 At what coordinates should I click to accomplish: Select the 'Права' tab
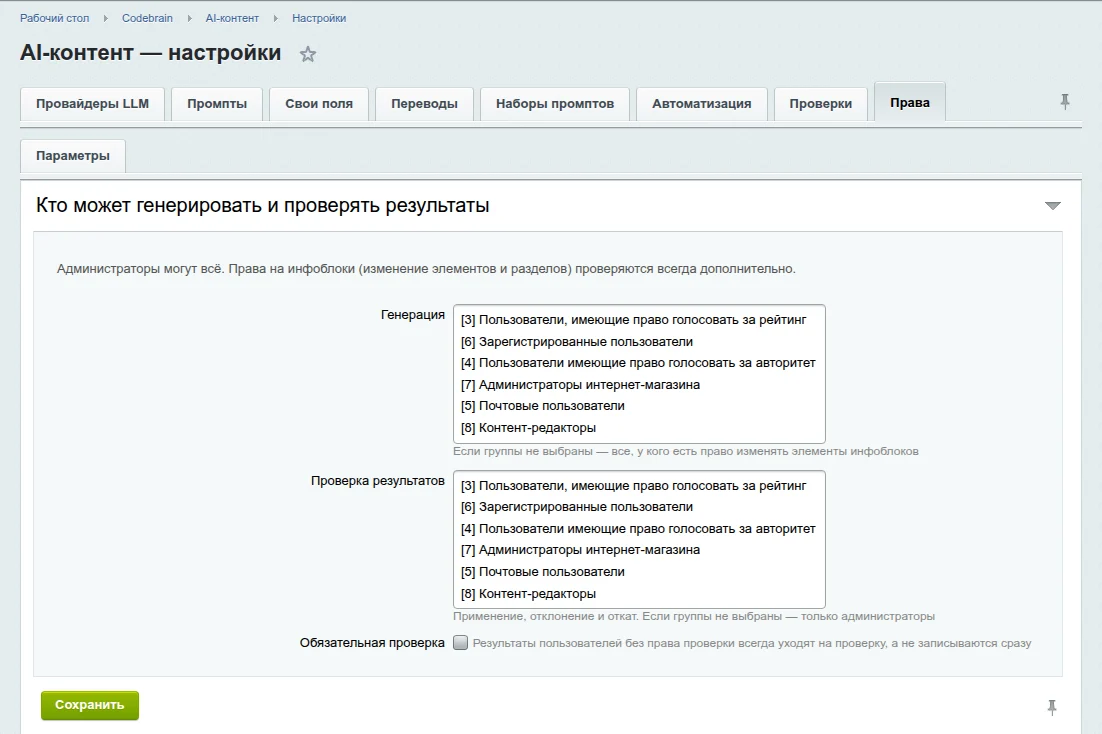(x=909, y=103)
